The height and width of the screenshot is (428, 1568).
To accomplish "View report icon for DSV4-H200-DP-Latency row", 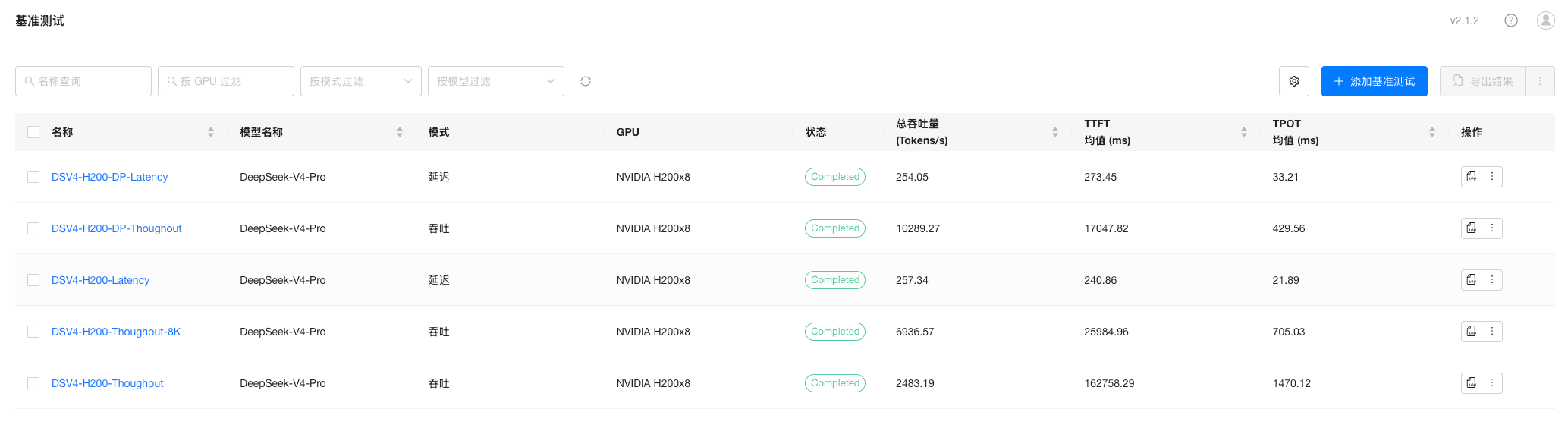I will pyautogui.click(x=1471, y=177).
